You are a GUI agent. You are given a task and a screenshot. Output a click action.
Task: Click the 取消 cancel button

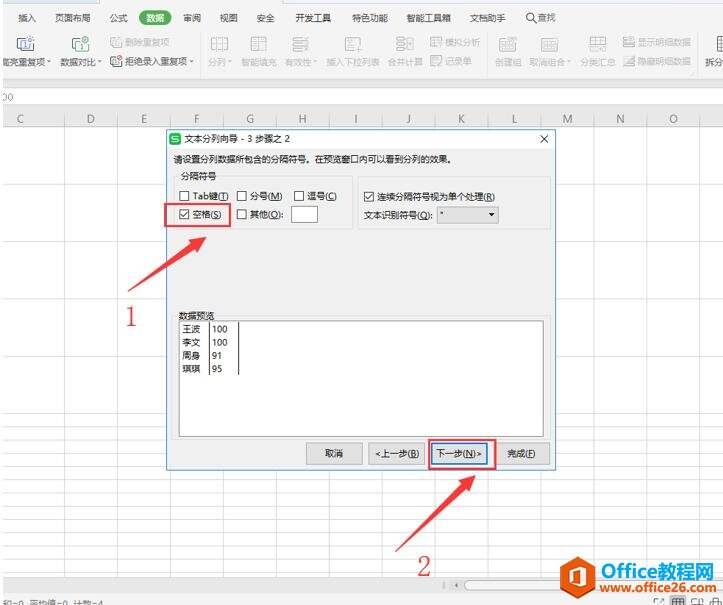[x=334, y=454]
